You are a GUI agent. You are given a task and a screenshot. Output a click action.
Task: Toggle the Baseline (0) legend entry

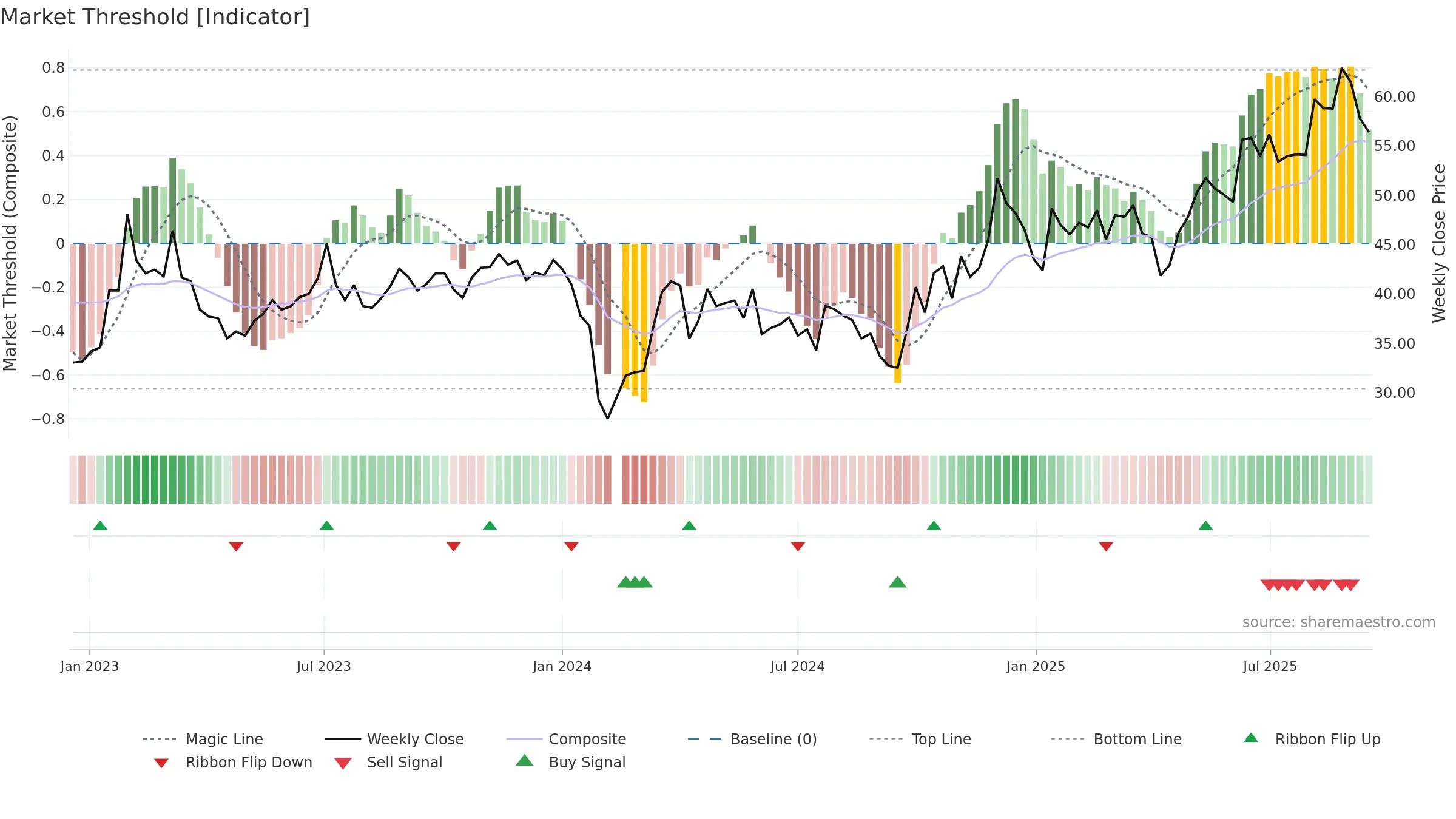[x=752, y=739]
